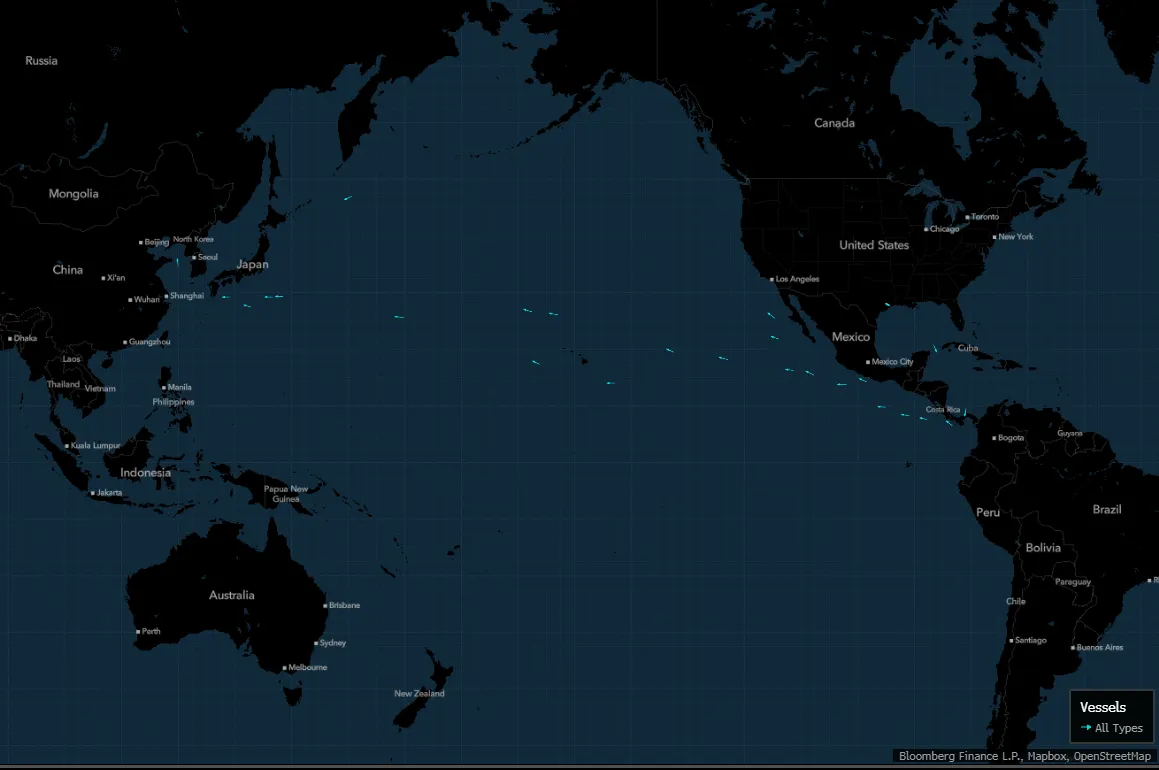Select the vessel marker off Baja California south of Los Angeles
This screenshot has height=770, width=1159.
pos(771,316)
